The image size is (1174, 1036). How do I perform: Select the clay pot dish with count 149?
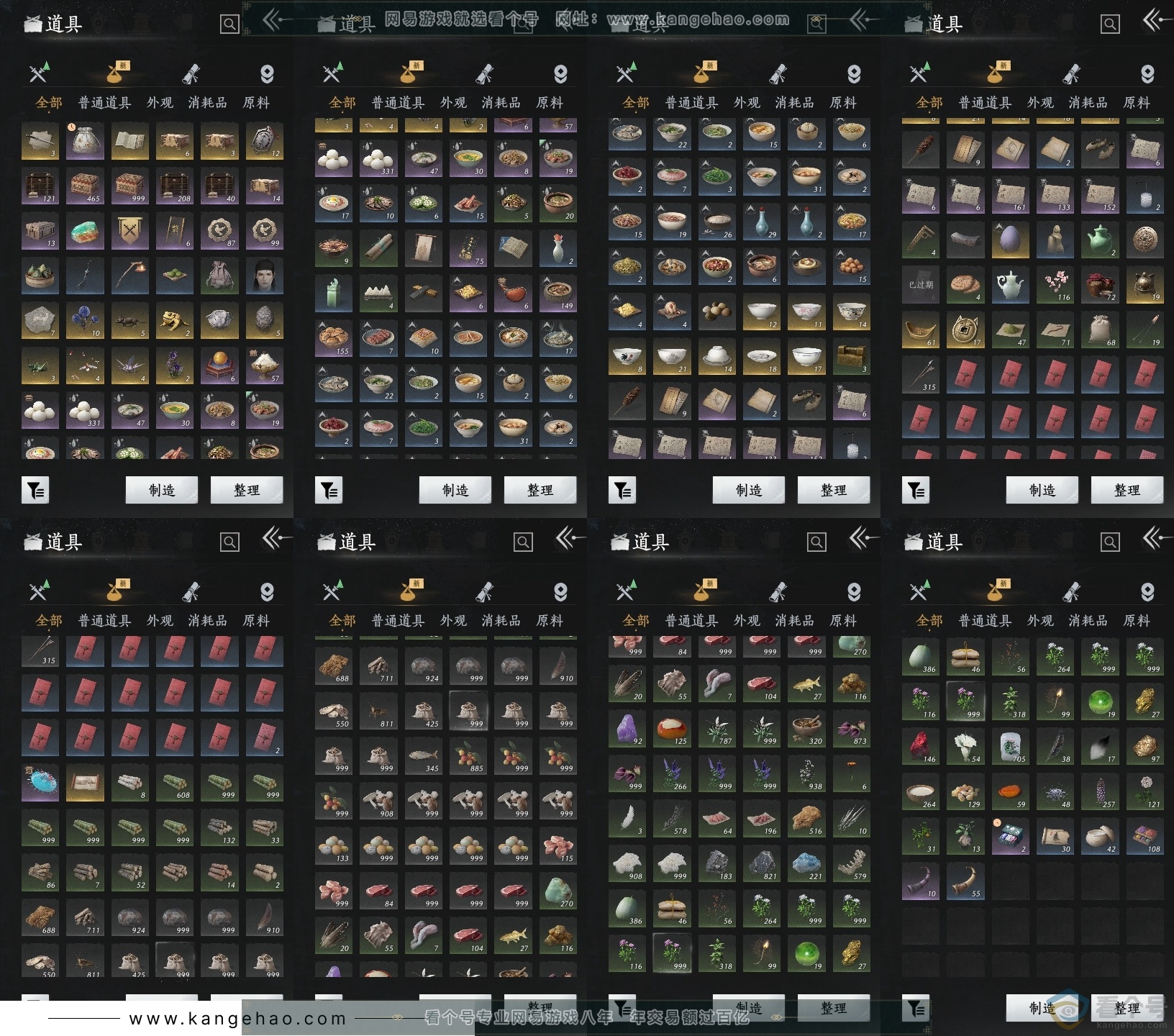tap(558, 294)
